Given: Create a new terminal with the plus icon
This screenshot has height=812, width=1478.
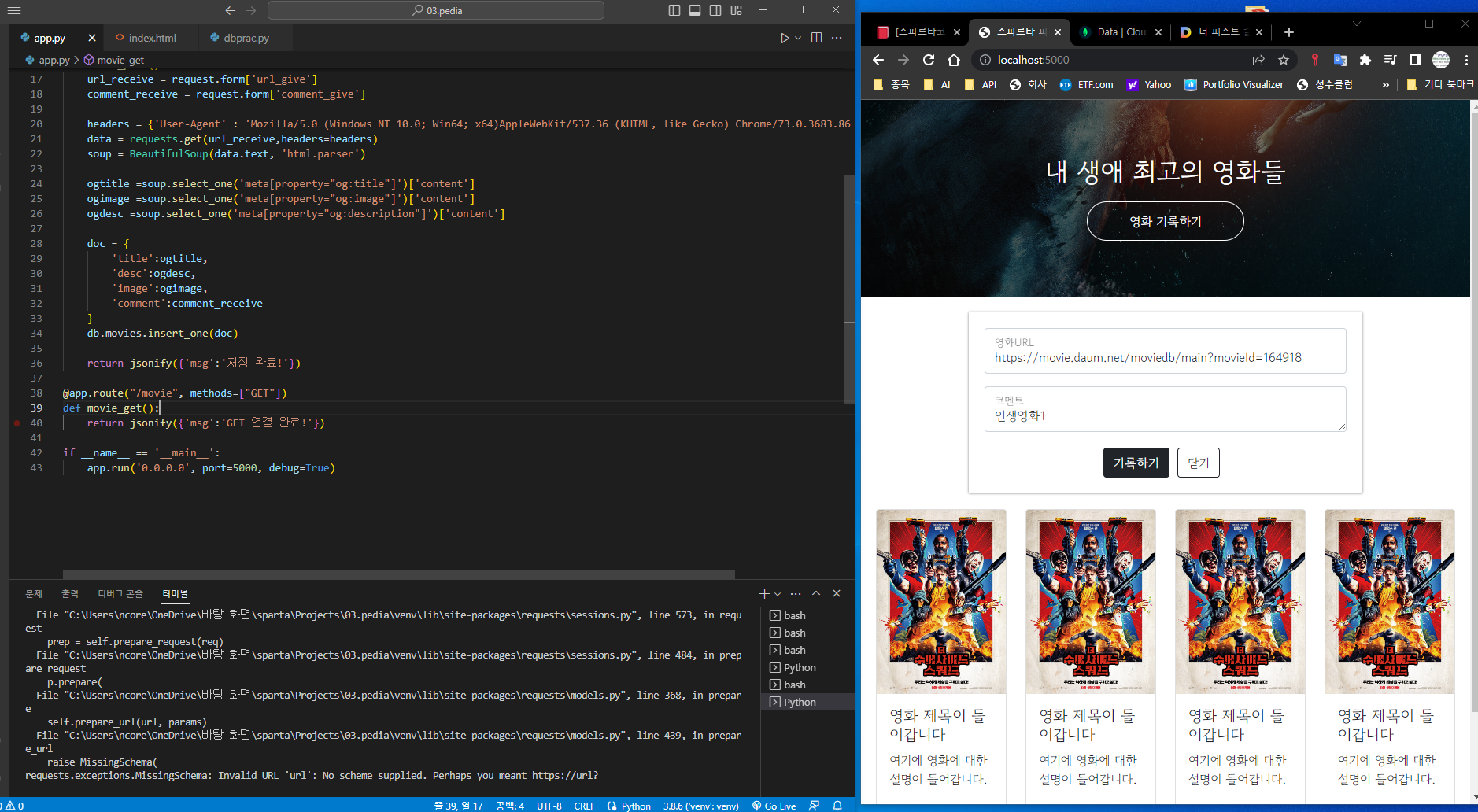Looking at the screenshot, I should click(x=763, y=593).
